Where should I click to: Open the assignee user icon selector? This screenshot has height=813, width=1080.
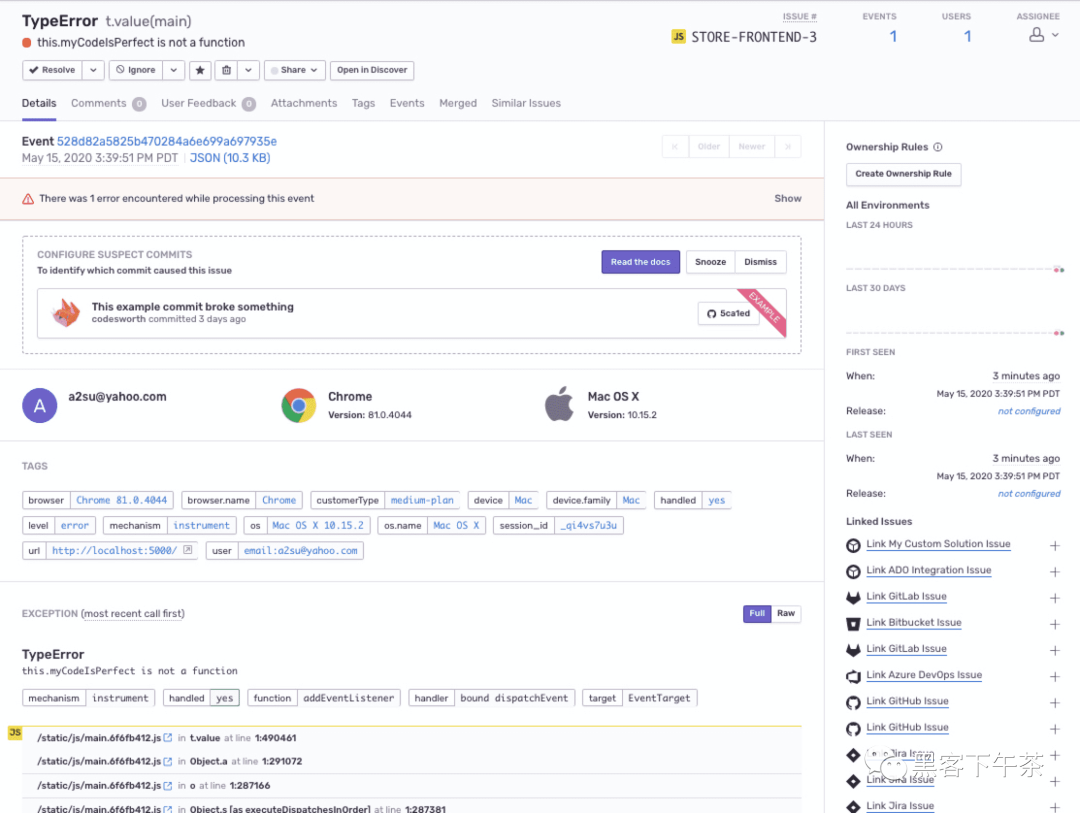pos(1043,35)
